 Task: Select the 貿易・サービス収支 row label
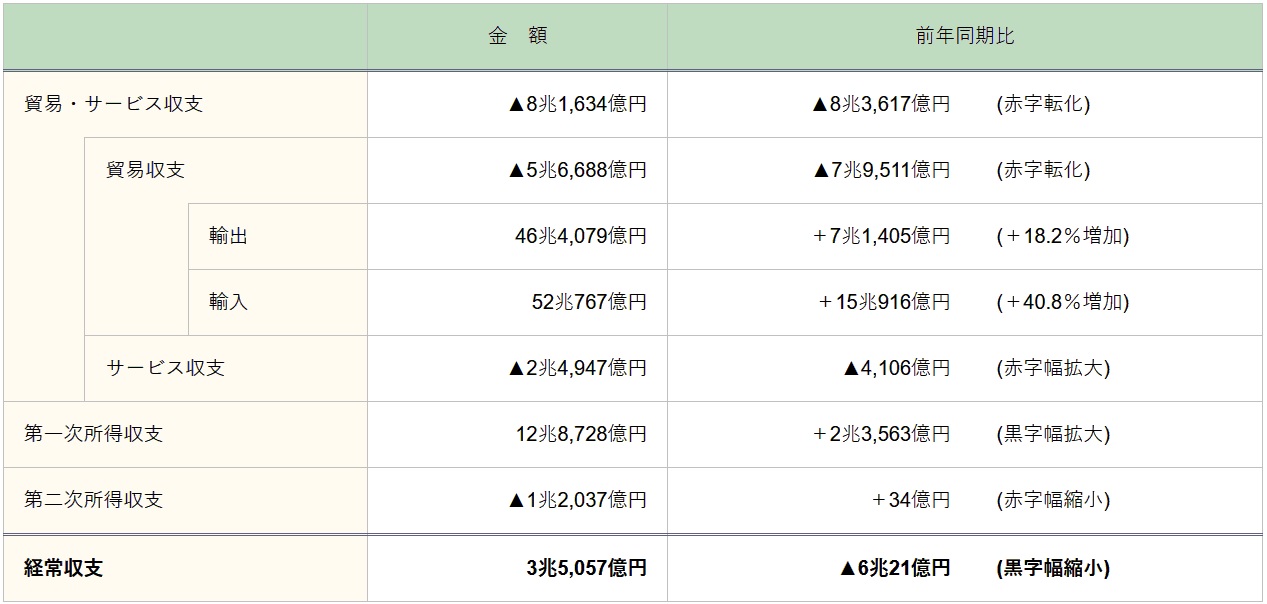(x=114, y=104)
